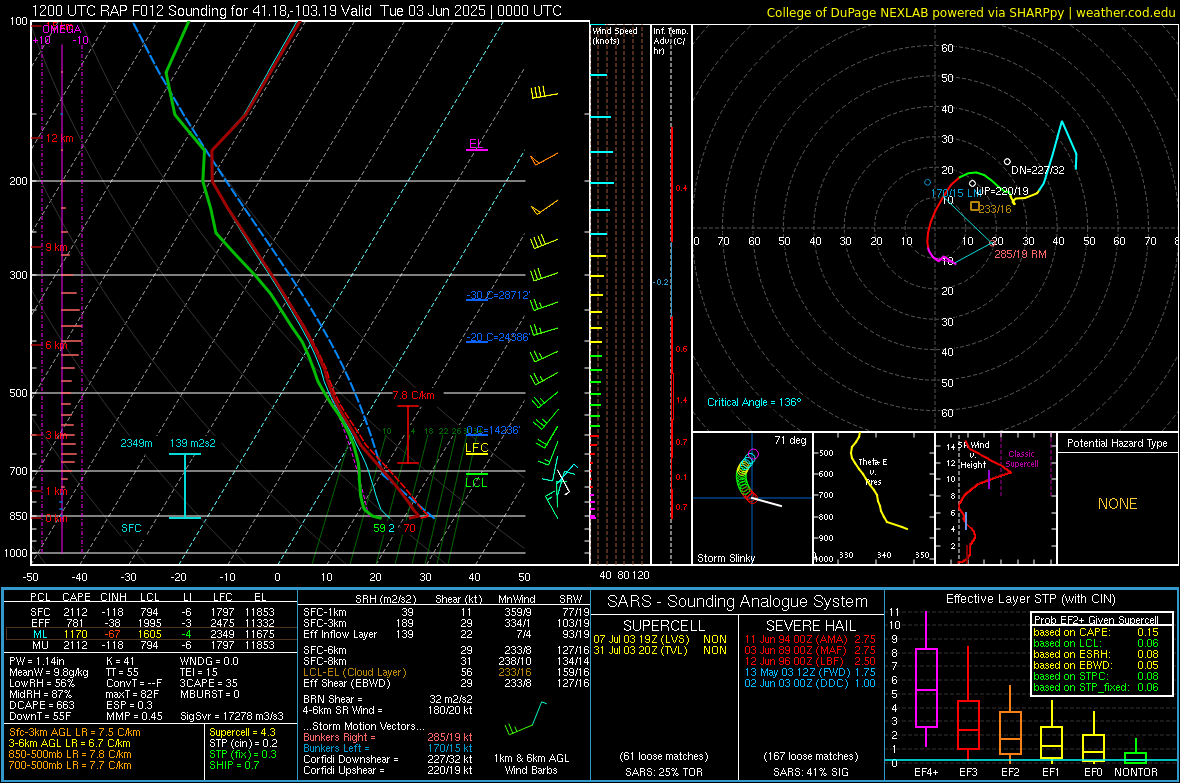Select the highlighted ML parcel row

[151, 634]
